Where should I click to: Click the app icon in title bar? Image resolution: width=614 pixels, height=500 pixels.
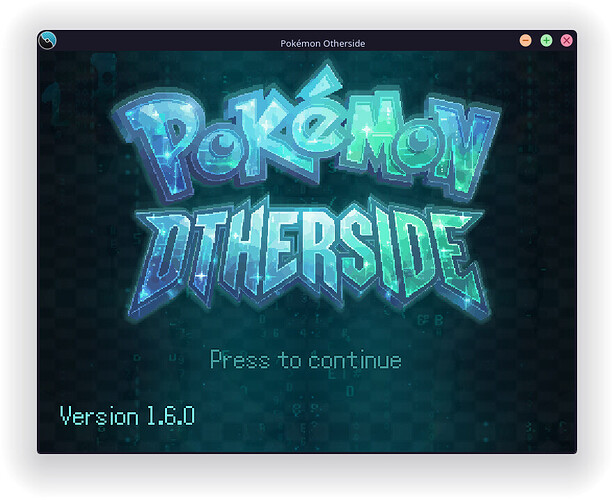tap(47, 40)
